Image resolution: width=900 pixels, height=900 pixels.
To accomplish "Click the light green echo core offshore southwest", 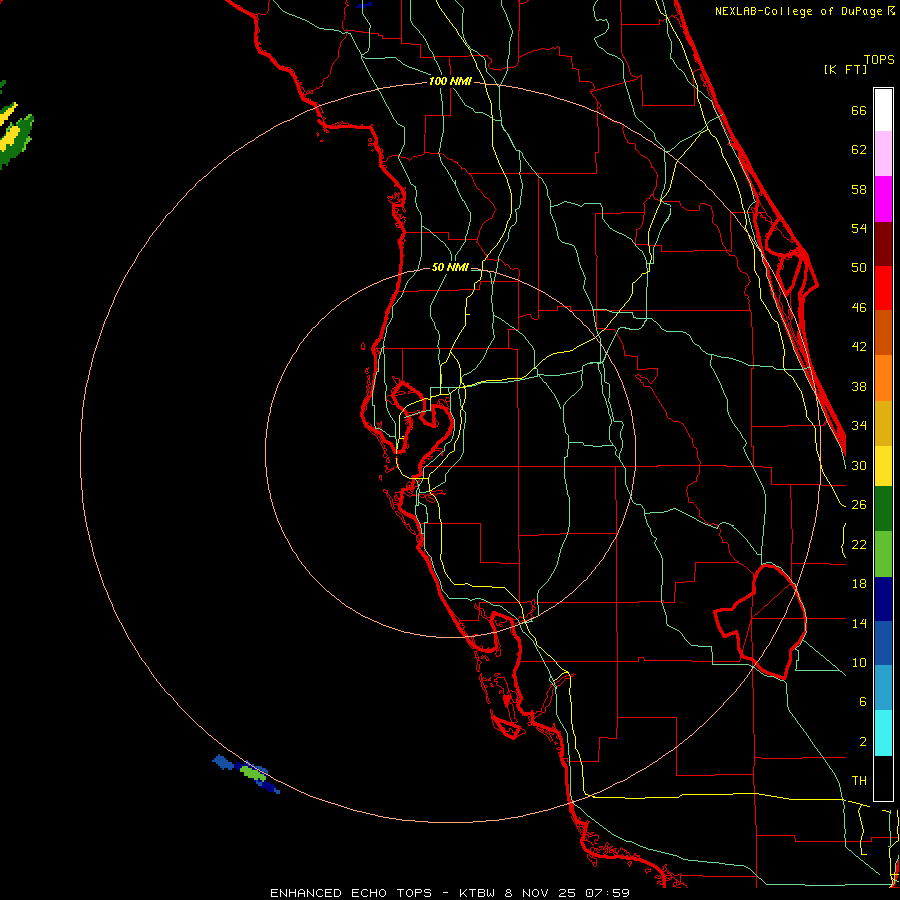I will click(x=253, y=773).
